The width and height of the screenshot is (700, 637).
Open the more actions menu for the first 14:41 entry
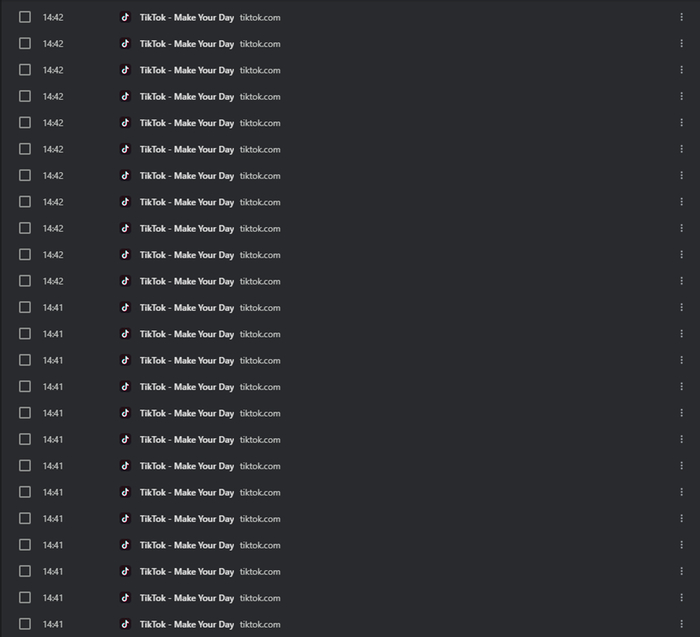pos(682,308)
